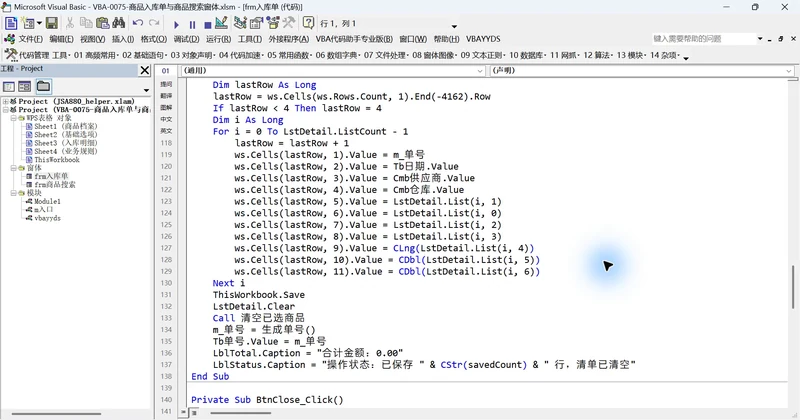The image size is (800, 420).
Task: Click the 中文 button in code gutter
Action: 166,119
